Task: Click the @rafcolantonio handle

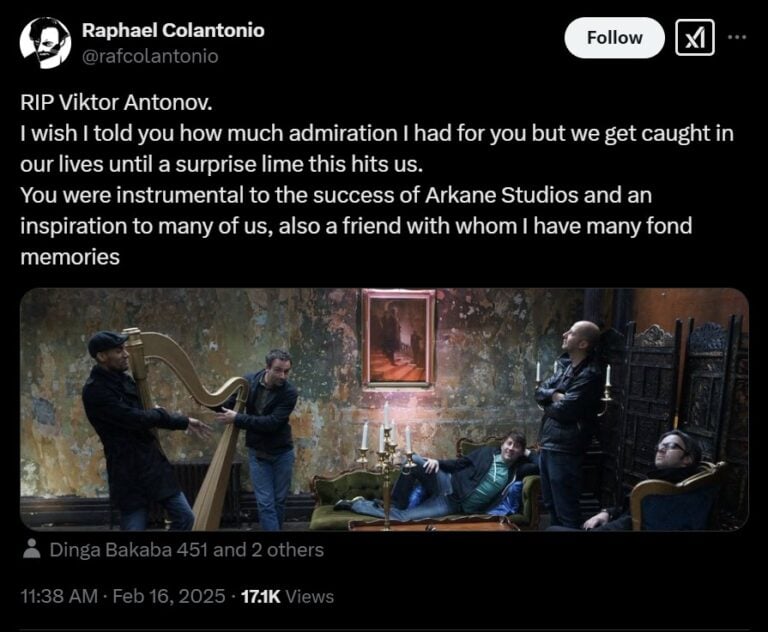Action: (150, 56)
